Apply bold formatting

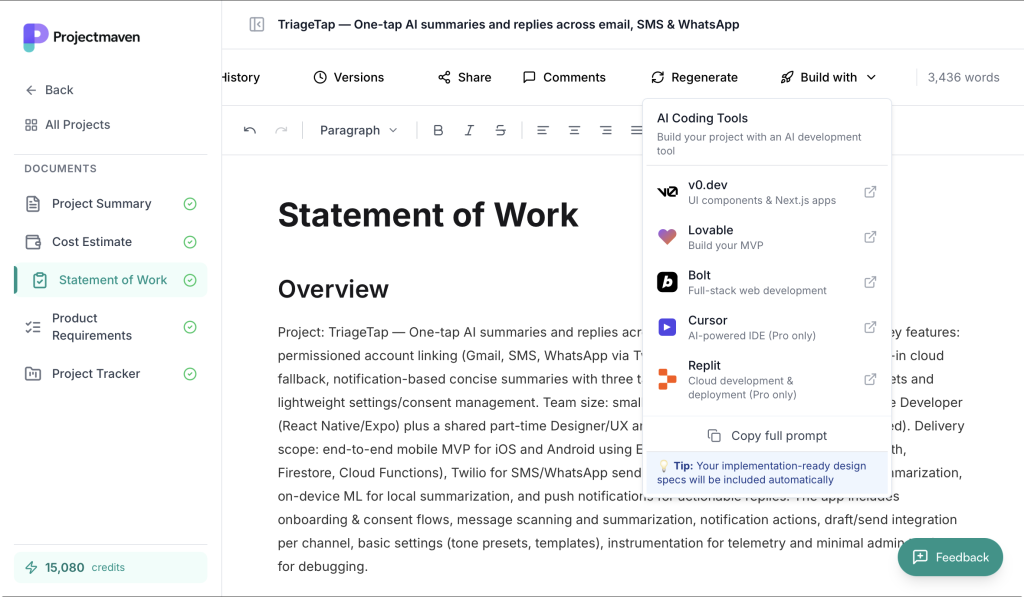click(x=438, y=130)
